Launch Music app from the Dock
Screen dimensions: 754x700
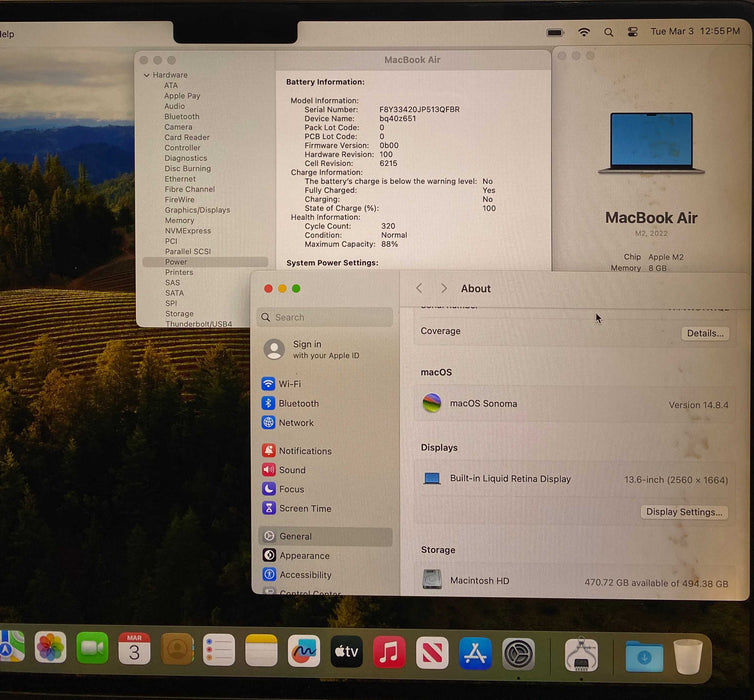click(389, 652)
